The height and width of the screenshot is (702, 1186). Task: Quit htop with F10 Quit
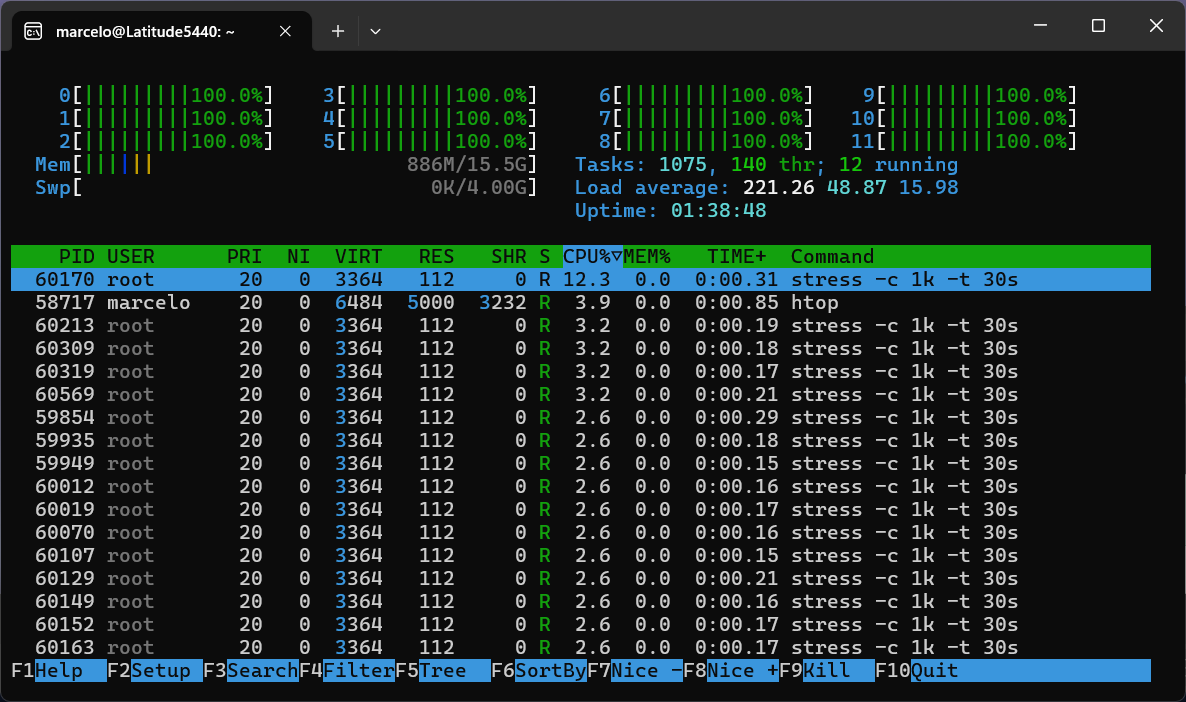pos(934,670)
